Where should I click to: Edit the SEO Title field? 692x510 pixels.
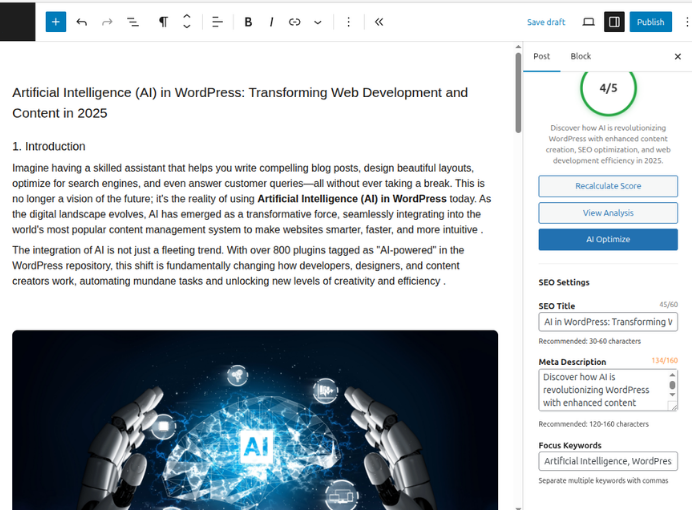pyautogui.click(x=608, y=322)
